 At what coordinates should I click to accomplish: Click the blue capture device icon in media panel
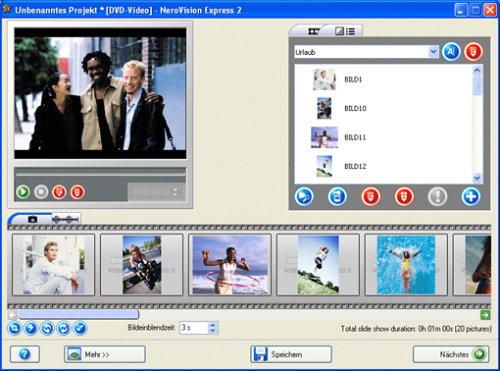[x=337, y=197]
